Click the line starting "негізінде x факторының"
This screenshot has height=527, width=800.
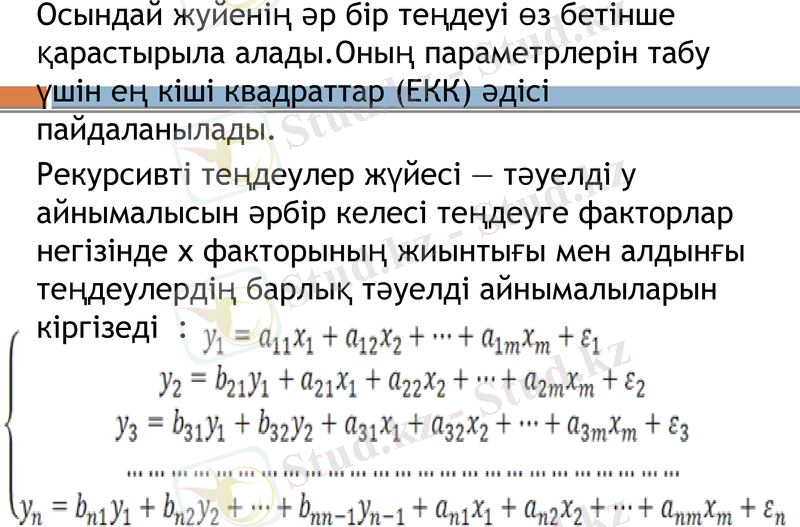click(391, 252)
